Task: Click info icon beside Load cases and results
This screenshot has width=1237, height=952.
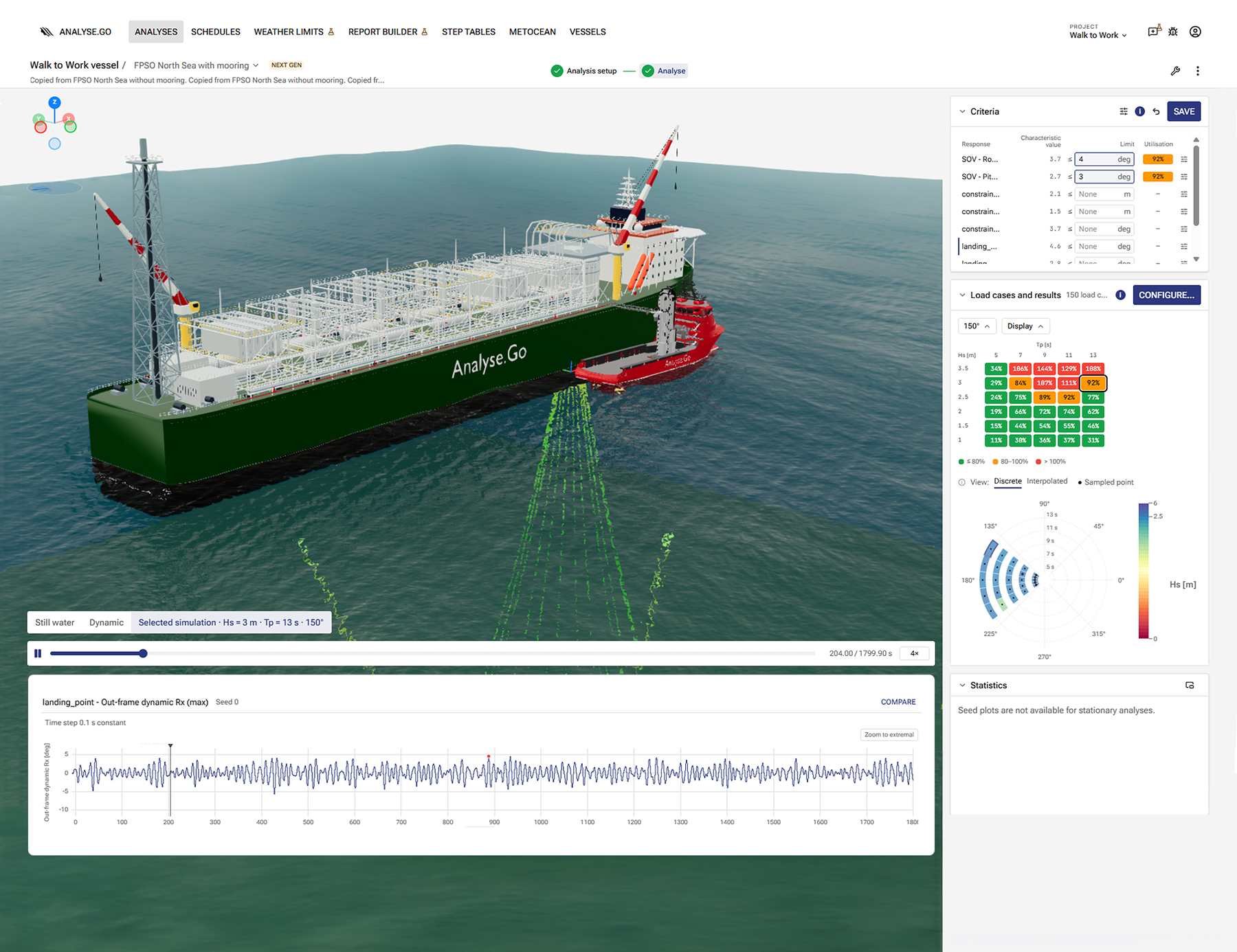Action: point(1121,295)
